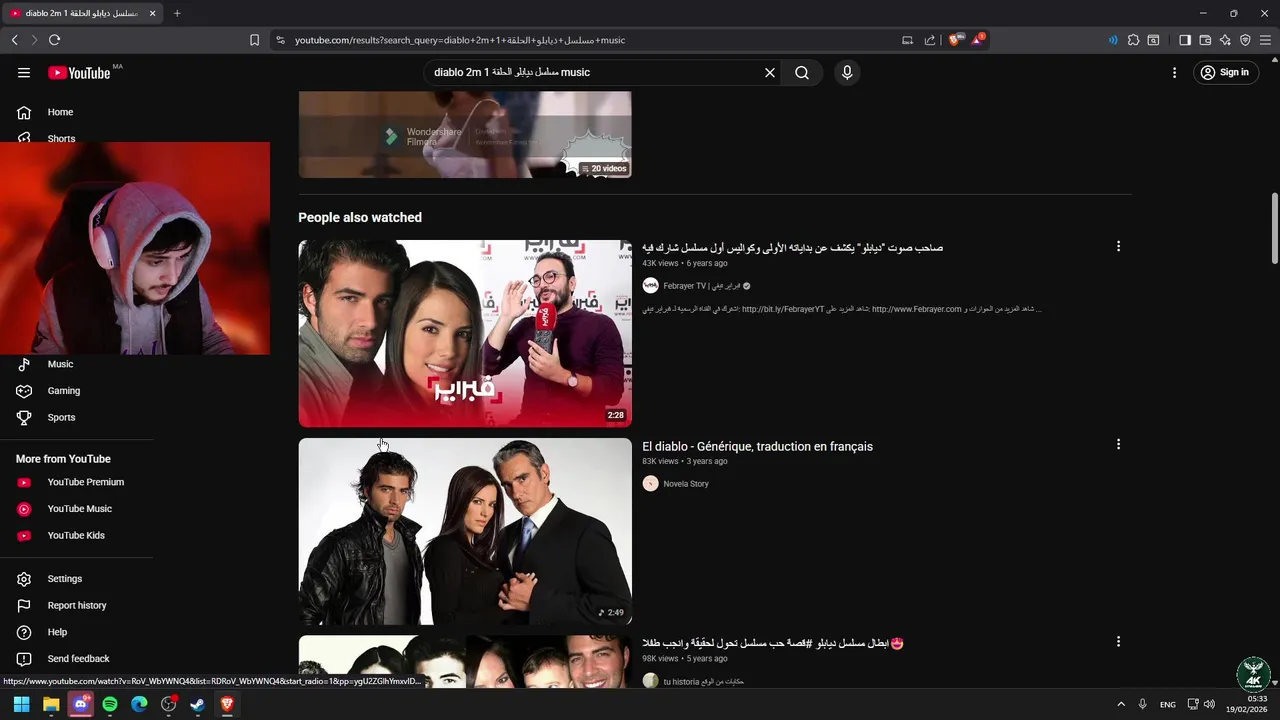
Task: Open a new browser tab
Action: [177, 13]
